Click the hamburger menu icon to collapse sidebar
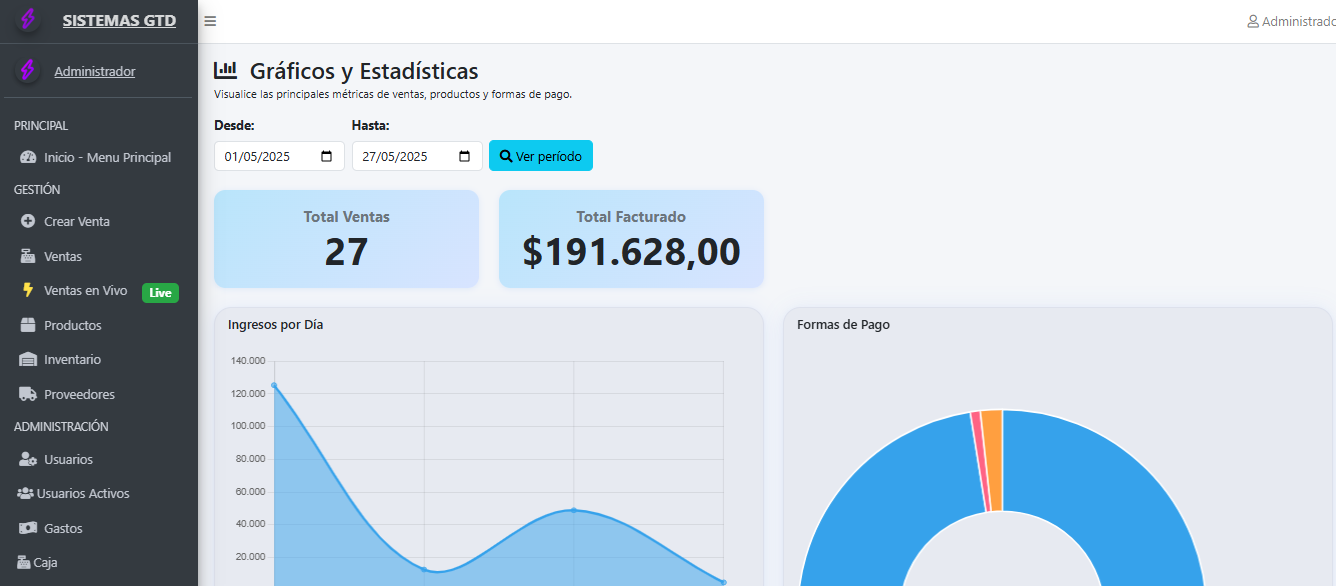Viewport: 1336px width, 586px height. coord(210,21)
